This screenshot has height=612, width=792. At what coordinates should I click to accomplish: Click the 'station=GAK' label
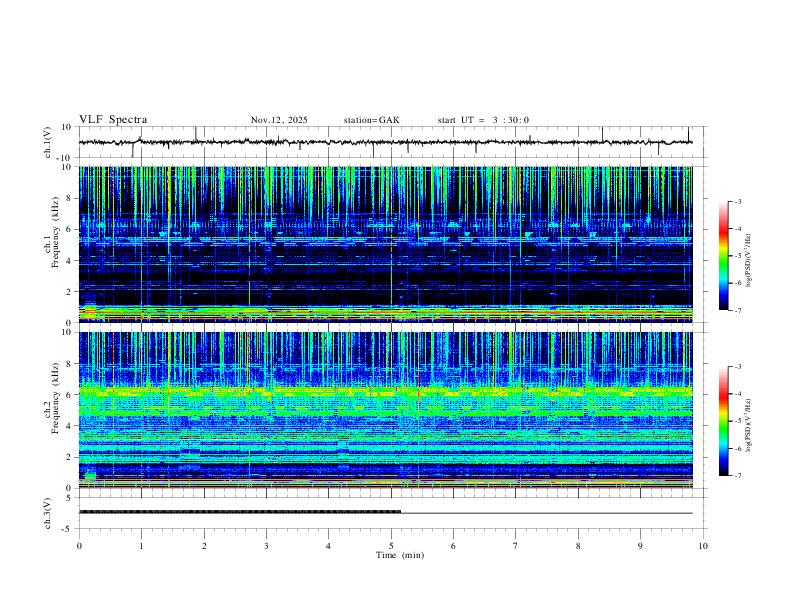[x=372, y=120]
